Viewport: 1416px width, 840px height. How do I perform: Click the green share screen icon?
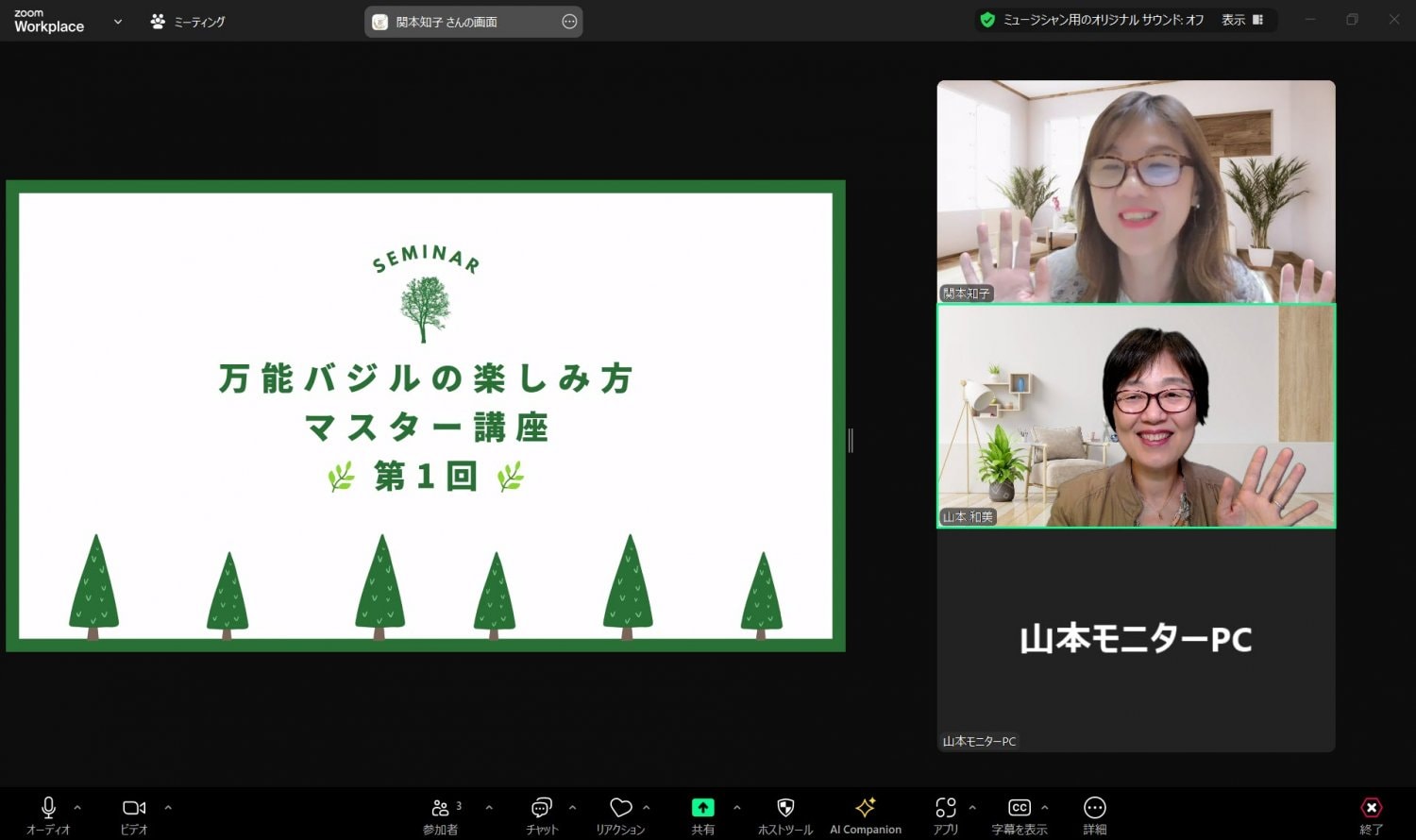702,808
